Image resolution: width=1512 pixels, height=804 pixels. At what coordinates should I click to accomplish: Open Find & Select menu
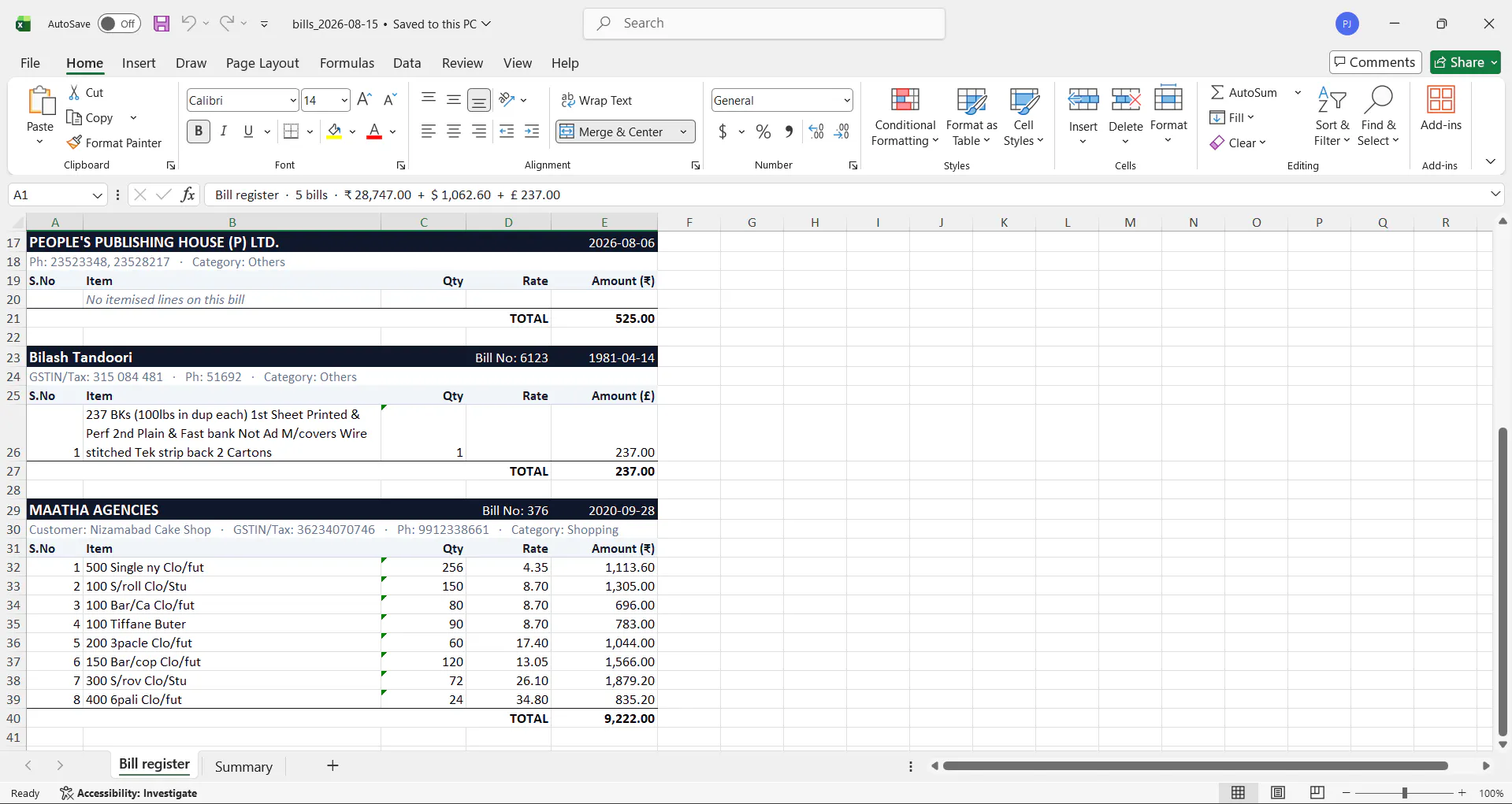[1378, 117]
